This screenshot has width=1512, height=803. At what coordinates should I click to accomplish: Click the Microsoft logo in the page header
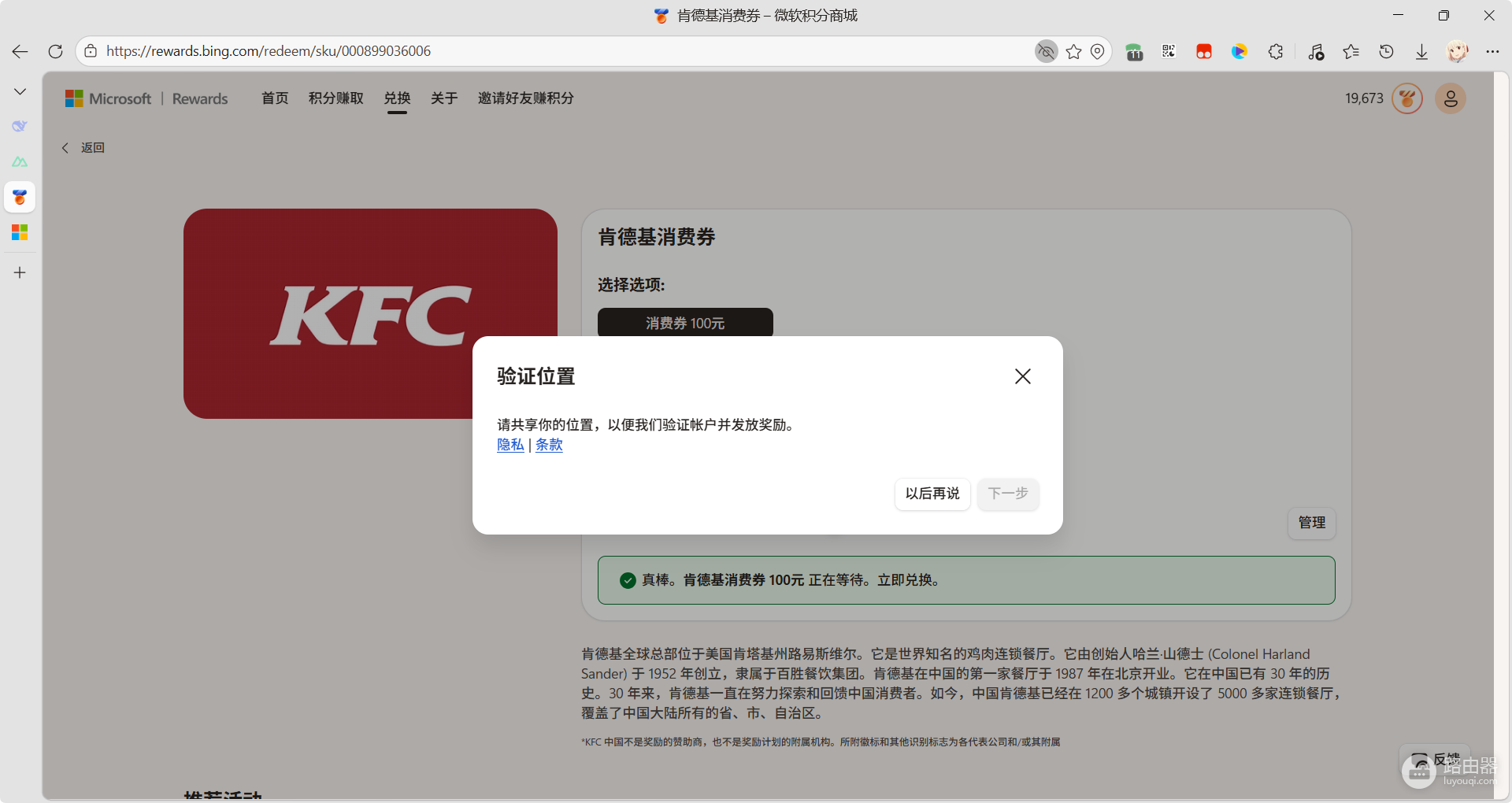(108, 98)
